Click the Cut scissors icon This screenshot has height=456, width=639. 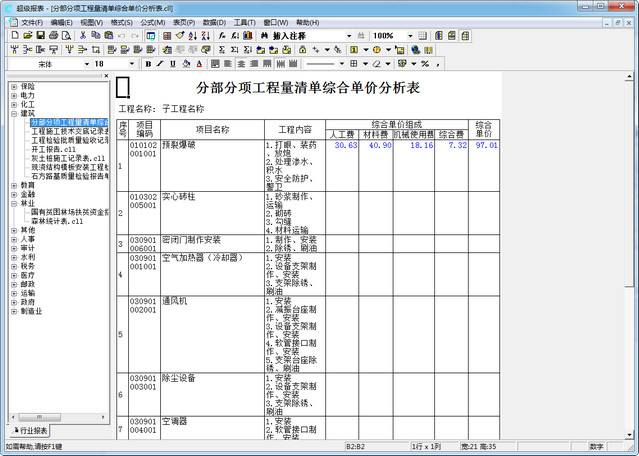pos(83,35)
